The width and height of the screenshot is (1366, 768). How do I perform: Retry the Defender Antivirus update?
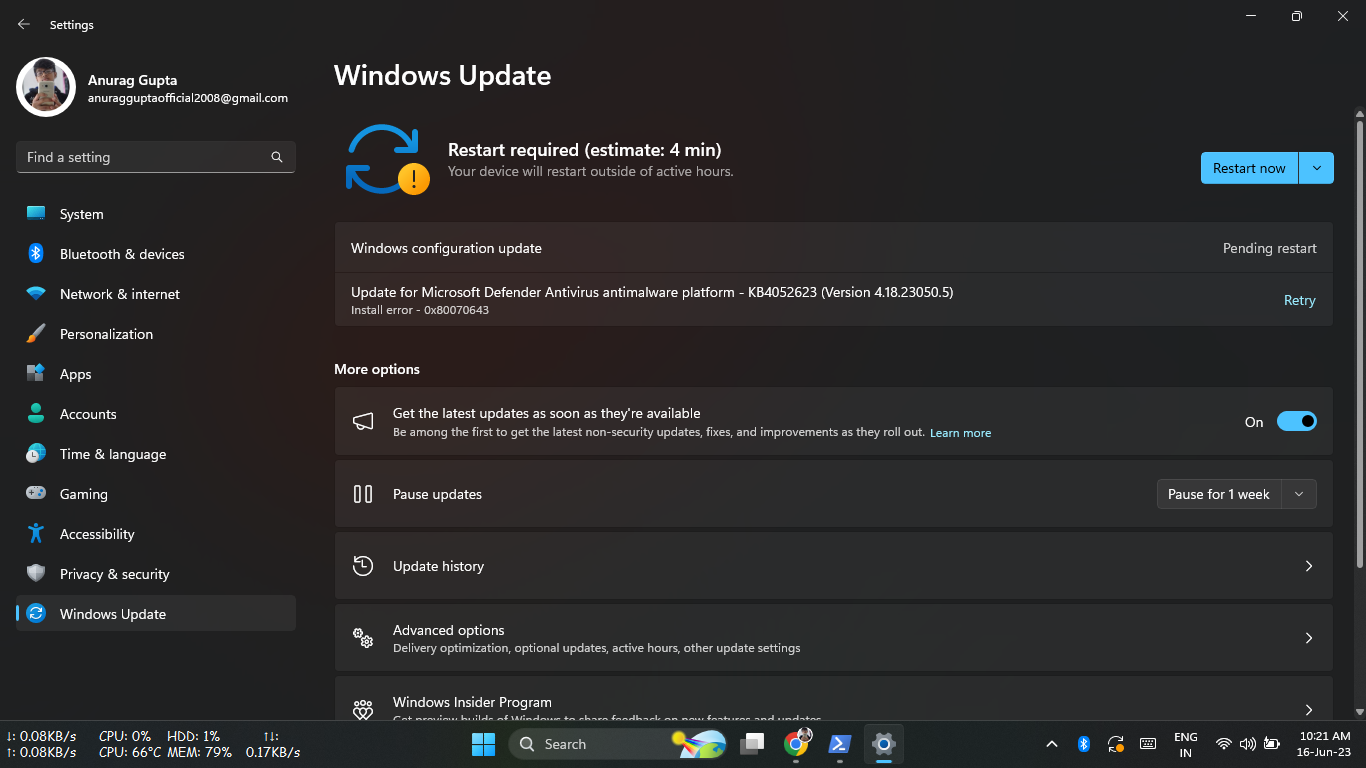click(x=1299, y=300)
